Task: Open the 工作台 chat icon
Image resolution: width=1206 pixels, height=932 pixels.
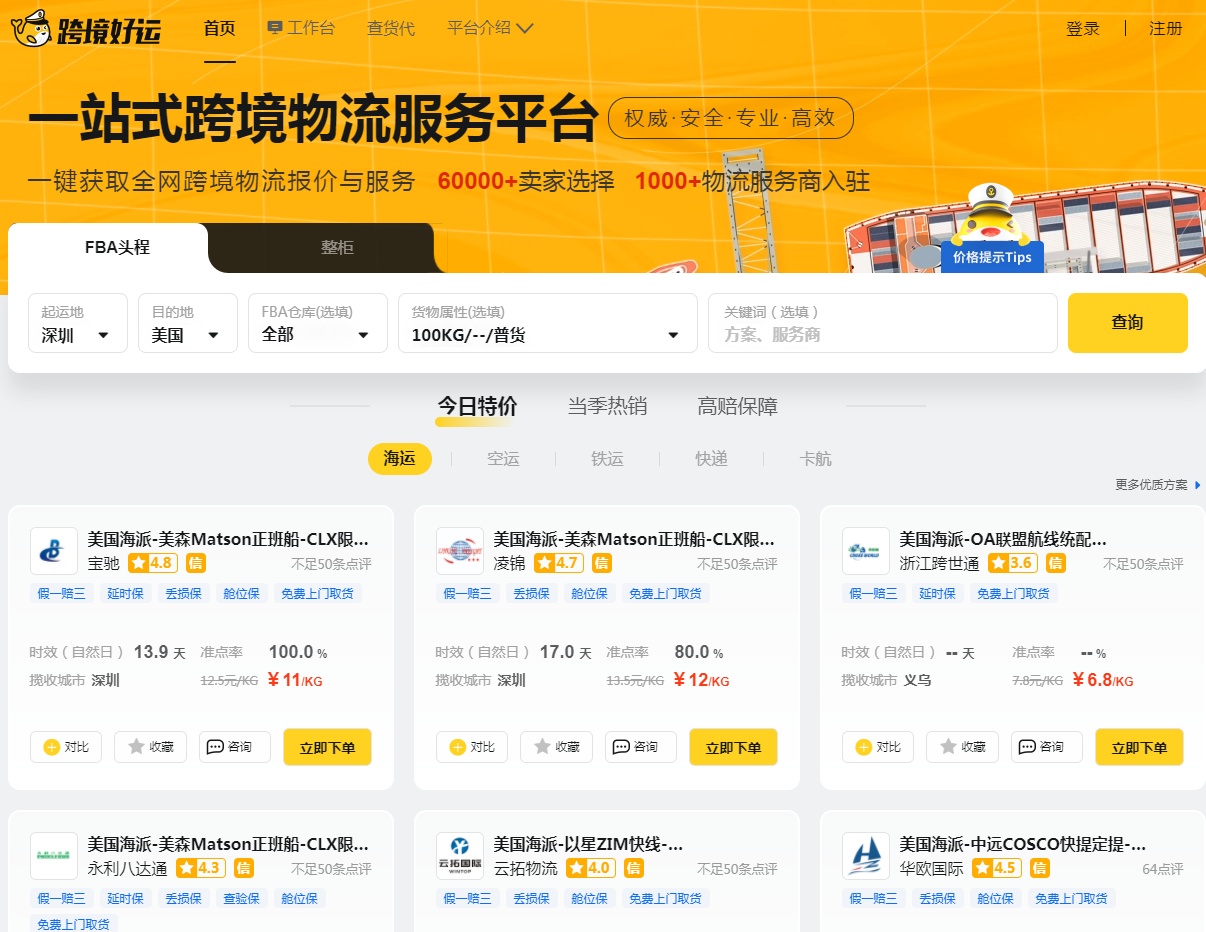Action: 275,28
